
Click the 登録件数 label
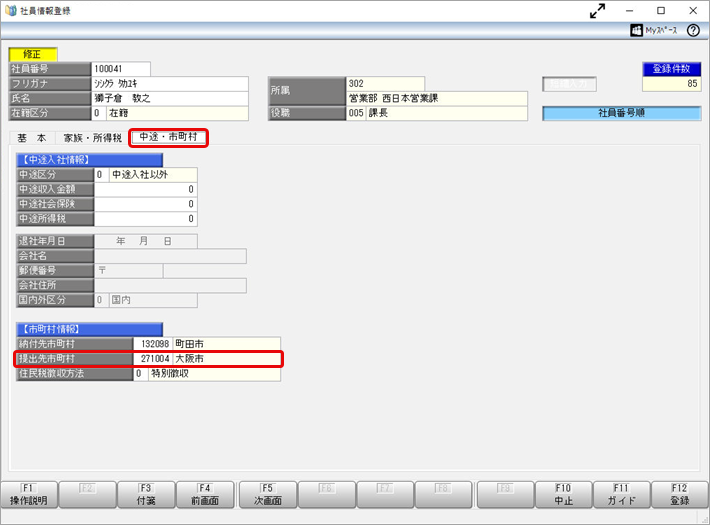pyautogui.click(x=672, y=69)
